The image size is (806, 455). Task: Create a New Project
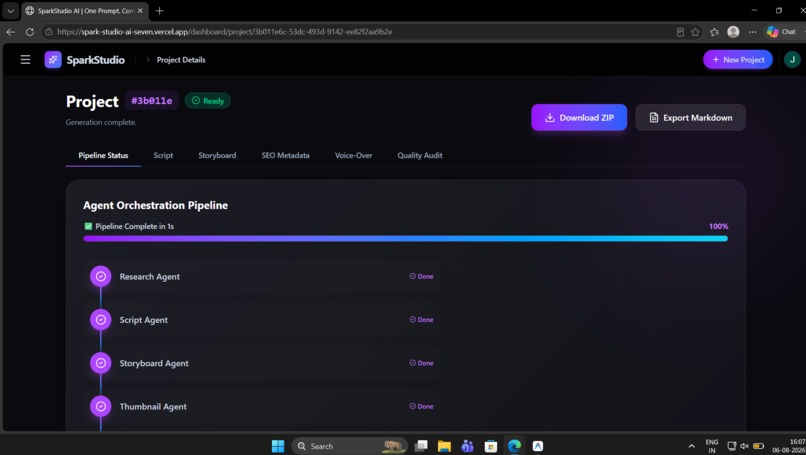pyautogui.click(x=738, y=60)
